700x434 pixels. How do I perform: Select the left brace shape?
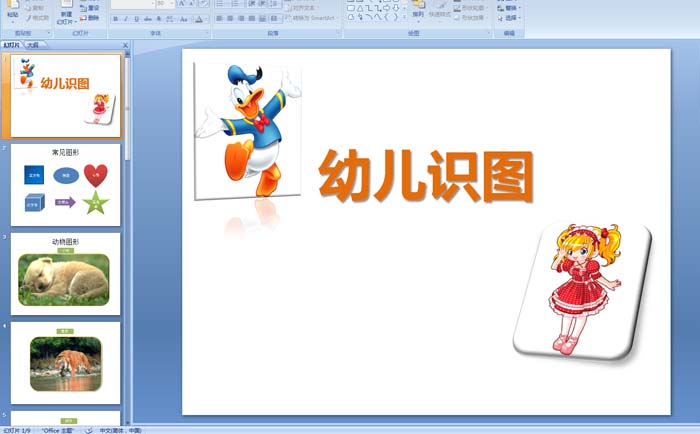coord(387,17)
